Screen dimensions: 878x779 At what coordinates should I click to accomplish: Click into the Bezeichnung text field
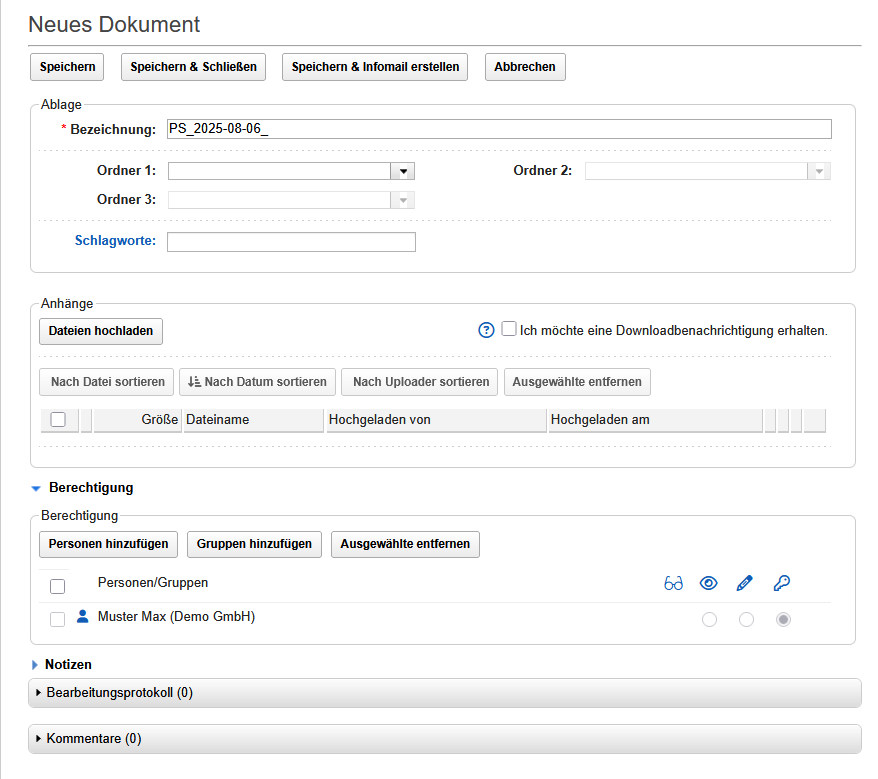click(x=498, y=129)
